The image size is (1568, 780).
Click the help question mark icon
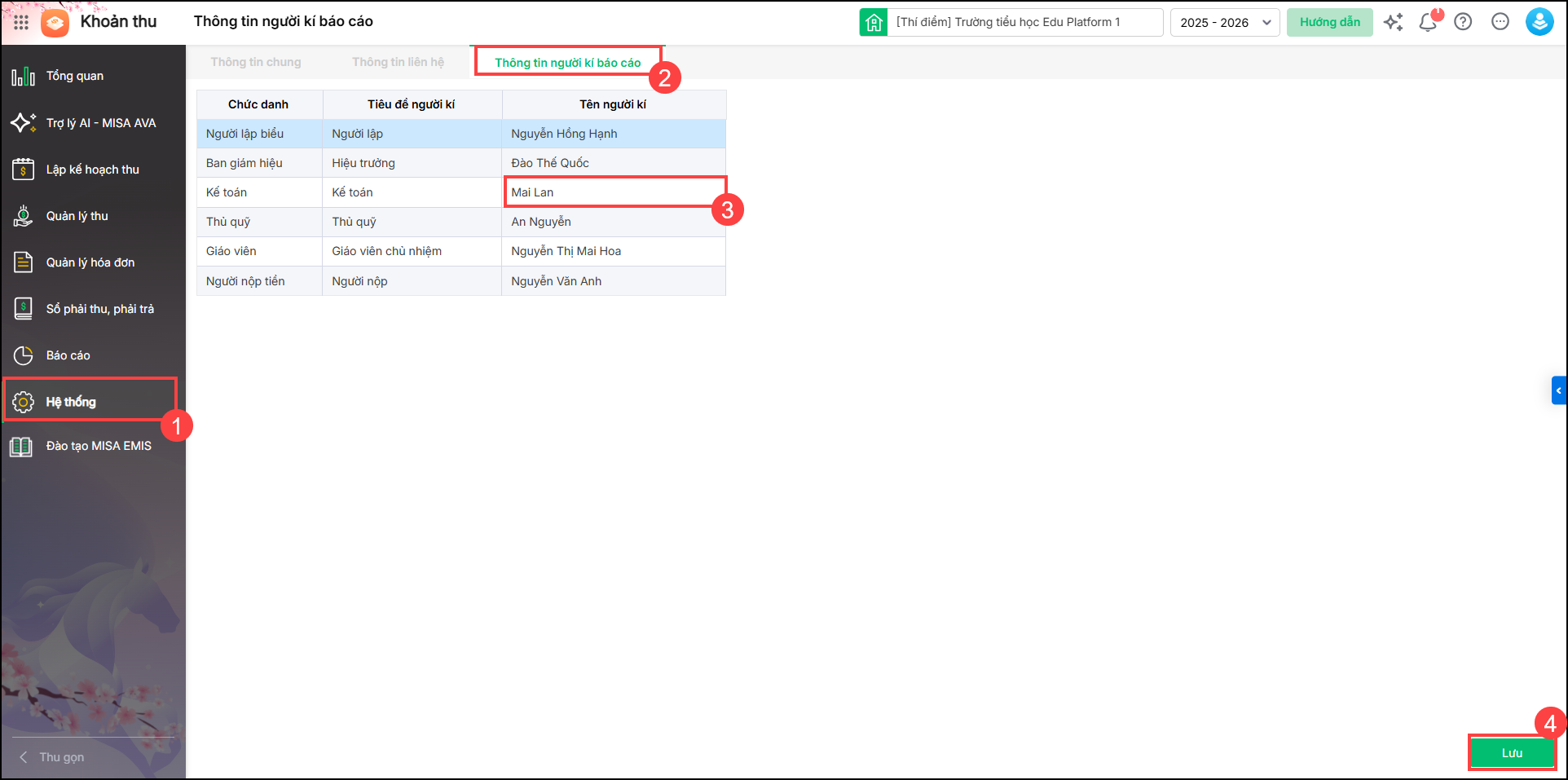1463,22
